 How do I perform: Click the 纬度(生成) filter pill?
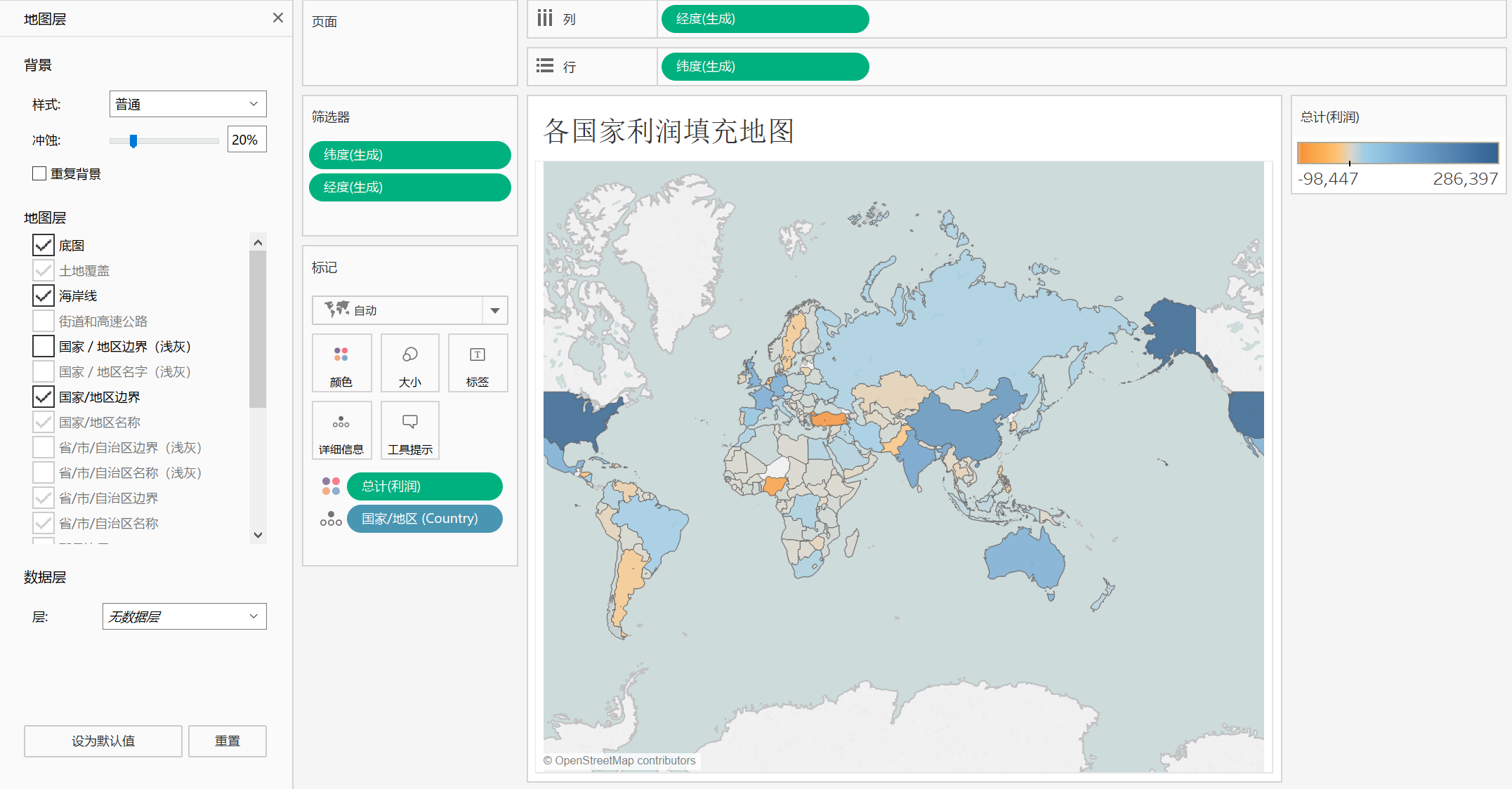coord(409,154)
